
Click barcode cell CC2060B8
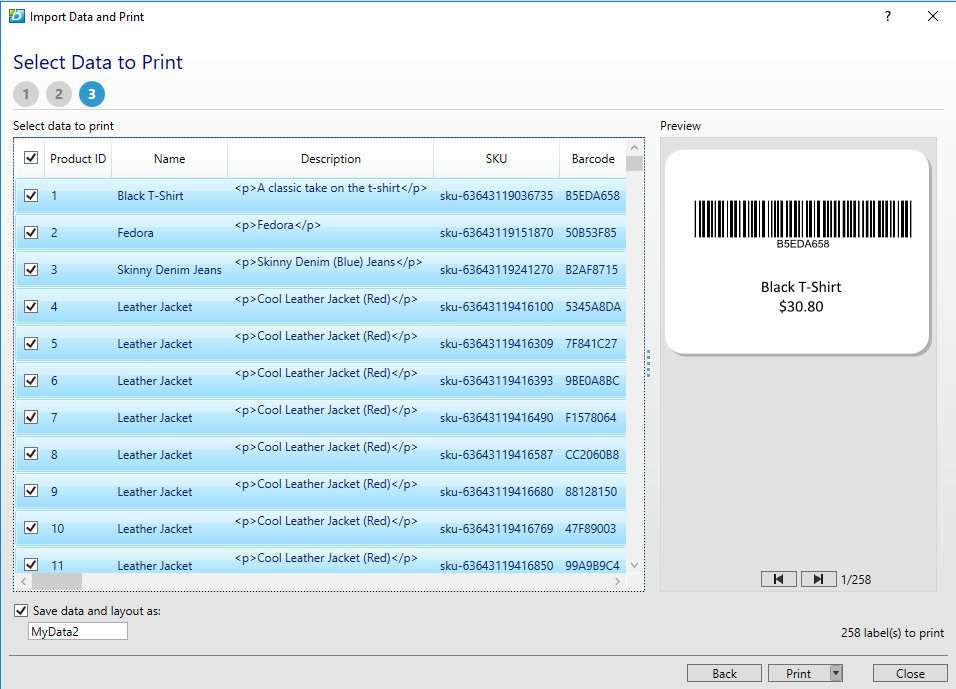(x=592, y=455)
